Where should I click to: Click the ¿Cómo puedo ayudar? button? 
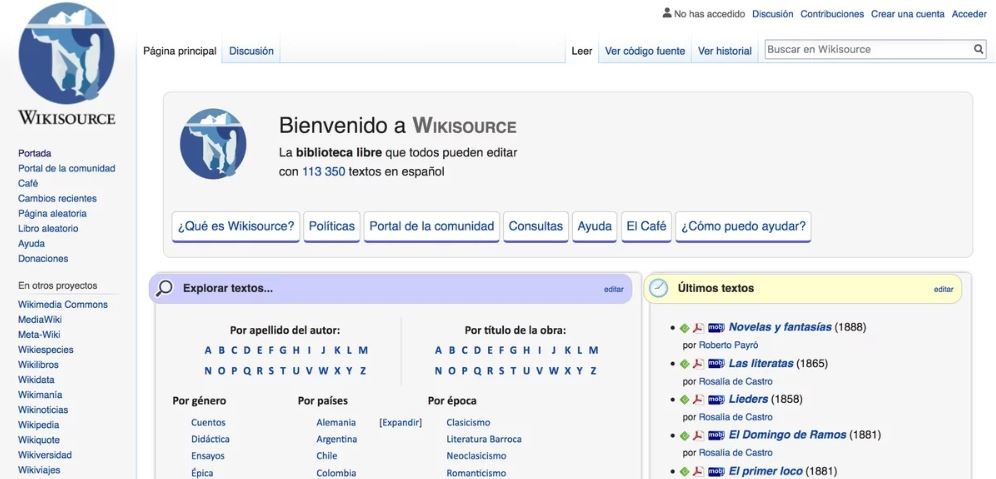coord(743,227)
